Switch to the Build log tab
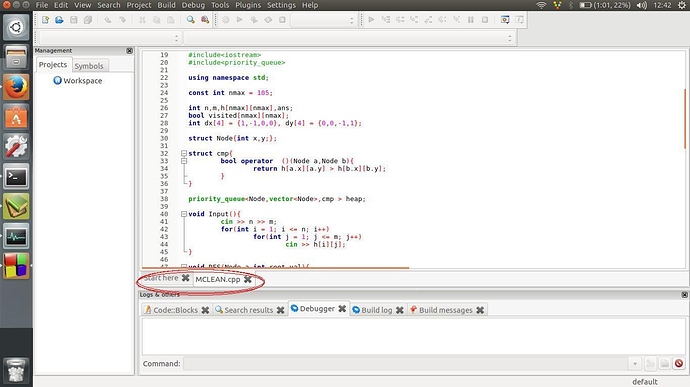The width and height of the screenshot is (690, 387). point(377,310)
